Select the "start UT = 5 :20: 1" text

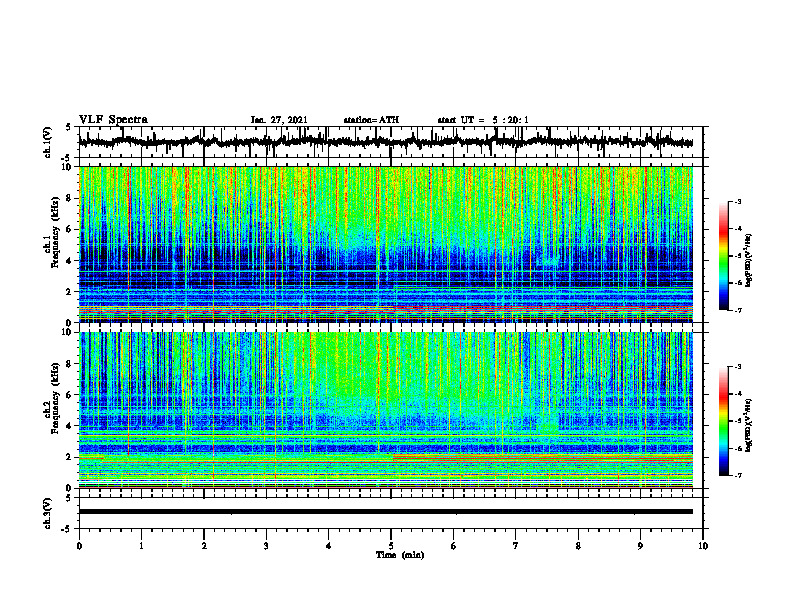coord(483,120)
